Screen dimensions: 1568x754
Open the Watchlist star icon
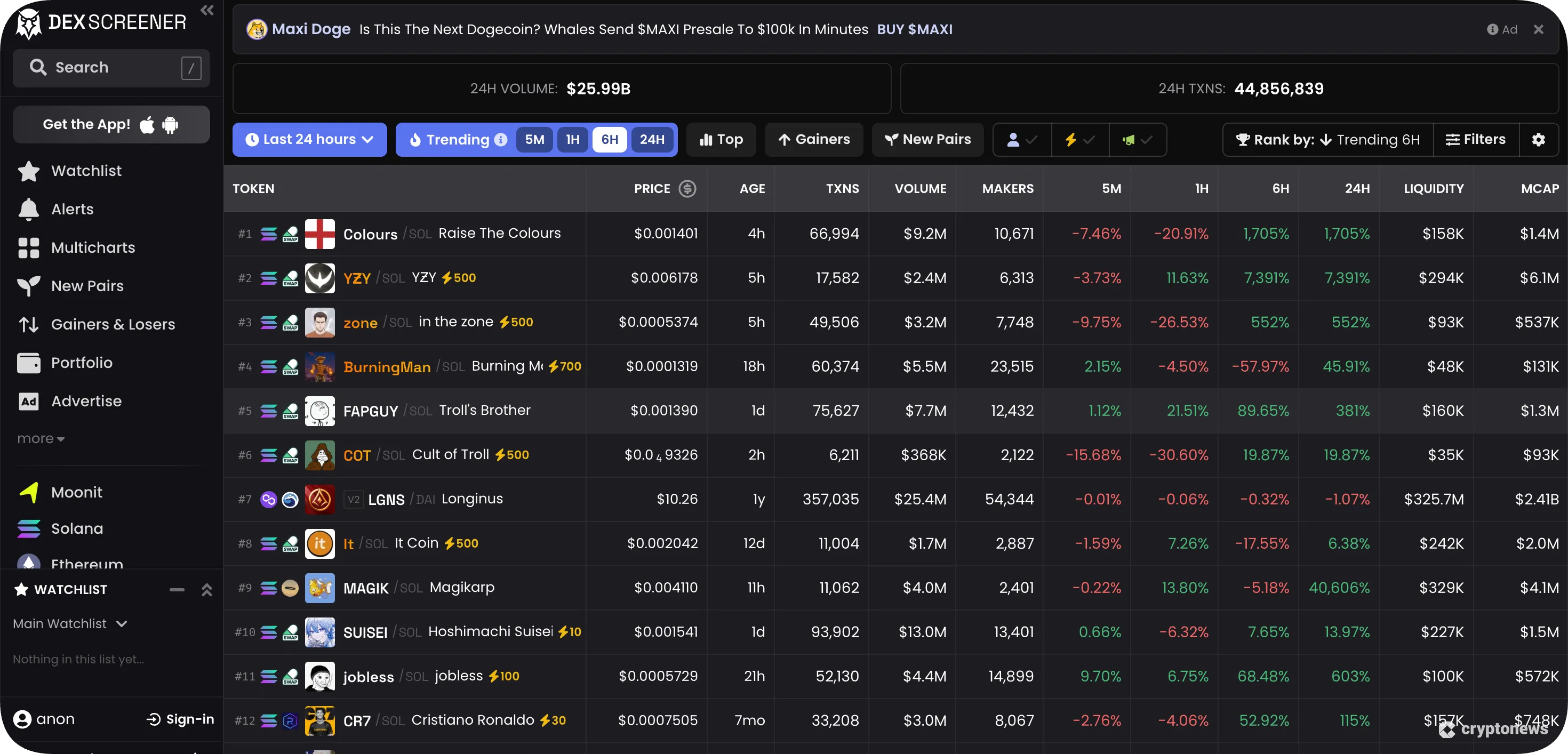pyautogui.click(x=28, y=171)
